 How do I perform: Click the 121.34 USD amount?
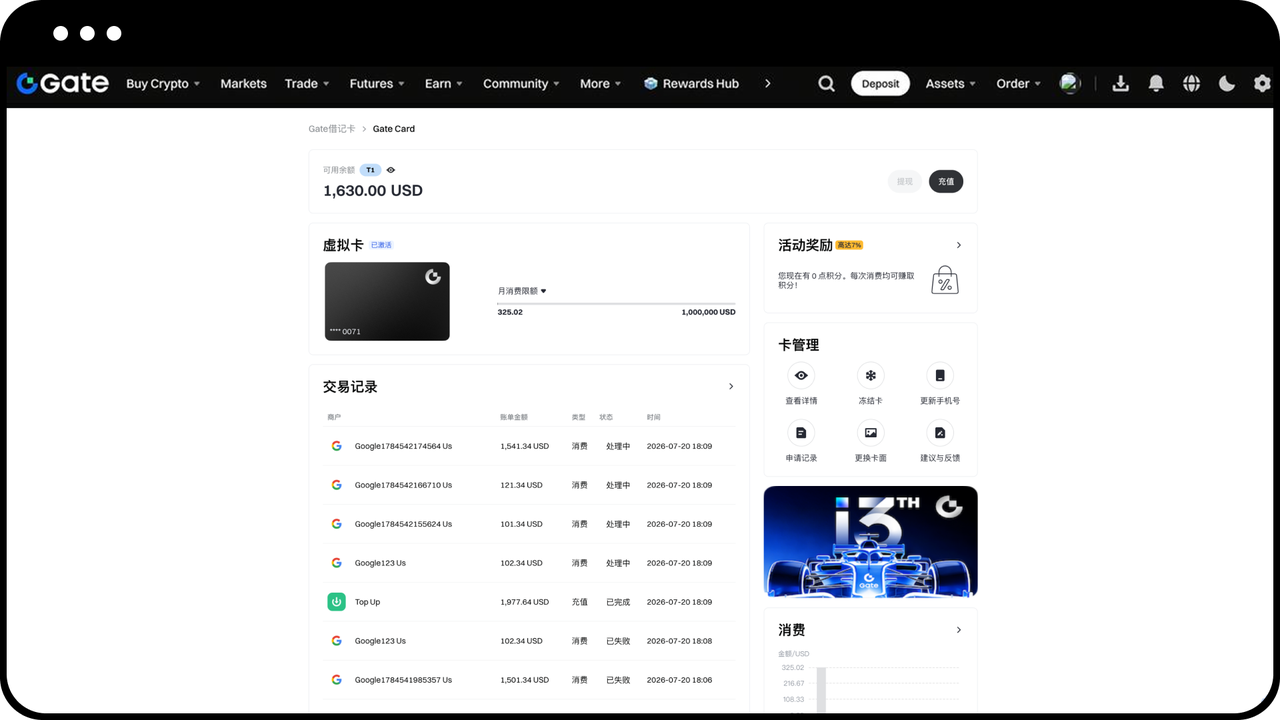tap(521, 485)
